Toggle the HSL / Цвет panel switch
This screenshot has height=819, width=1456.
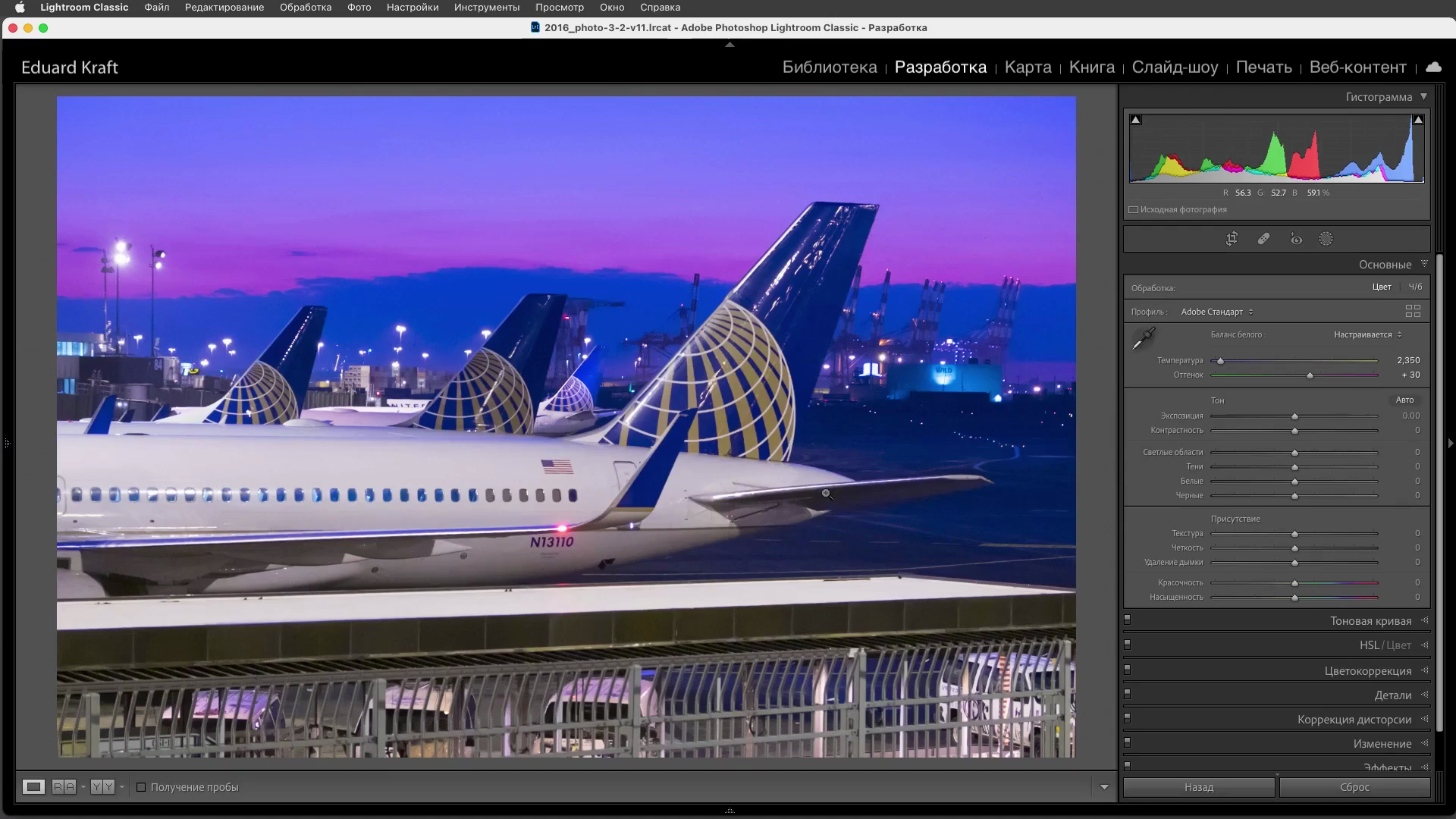point(1128,645)
